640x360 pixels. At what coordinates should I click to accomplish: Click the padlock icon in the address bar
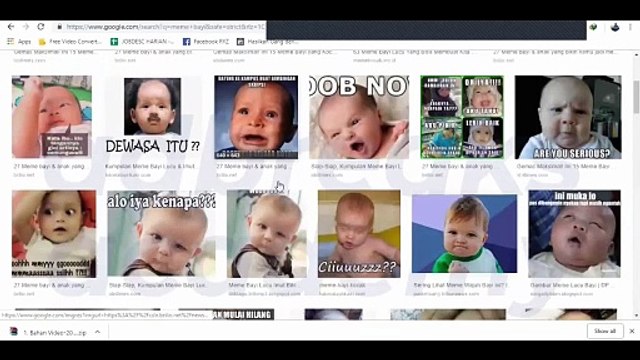point(60,27)
